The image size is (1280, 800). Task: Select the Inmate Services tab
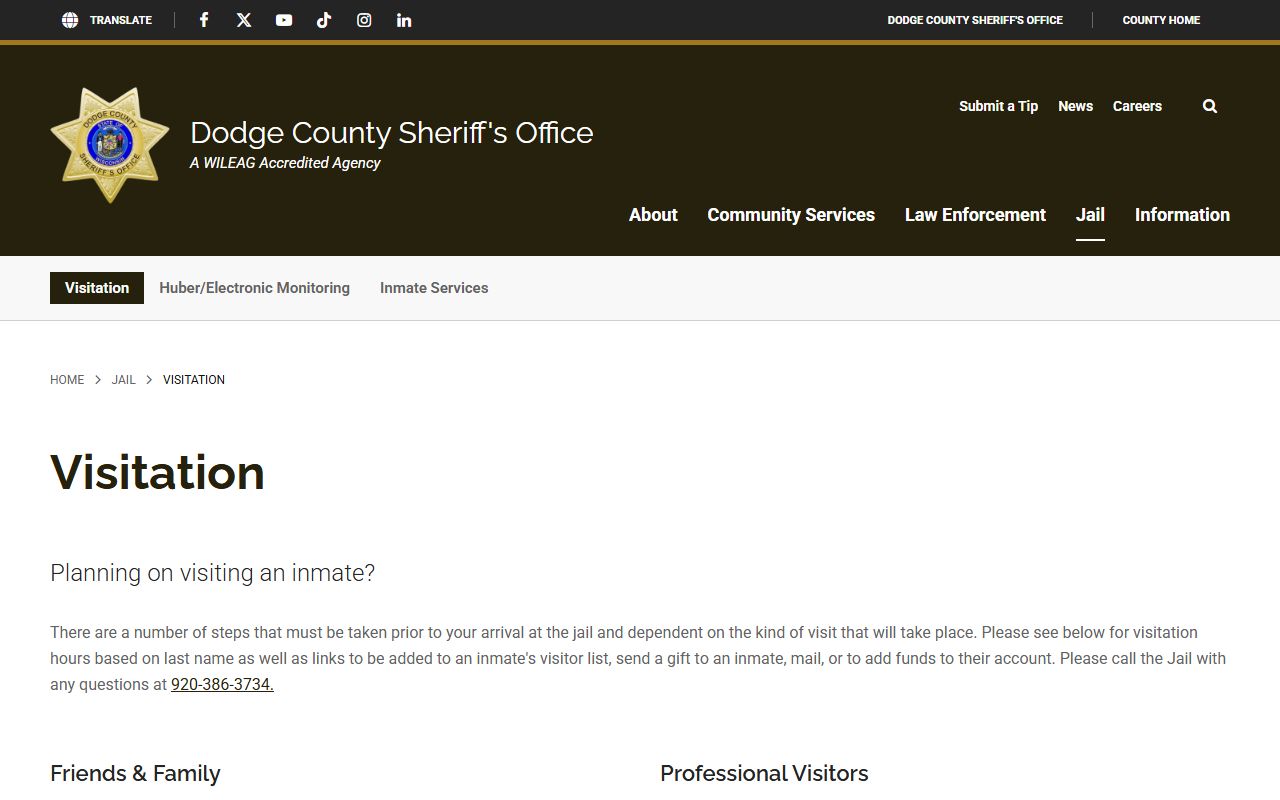pos(434,288)
